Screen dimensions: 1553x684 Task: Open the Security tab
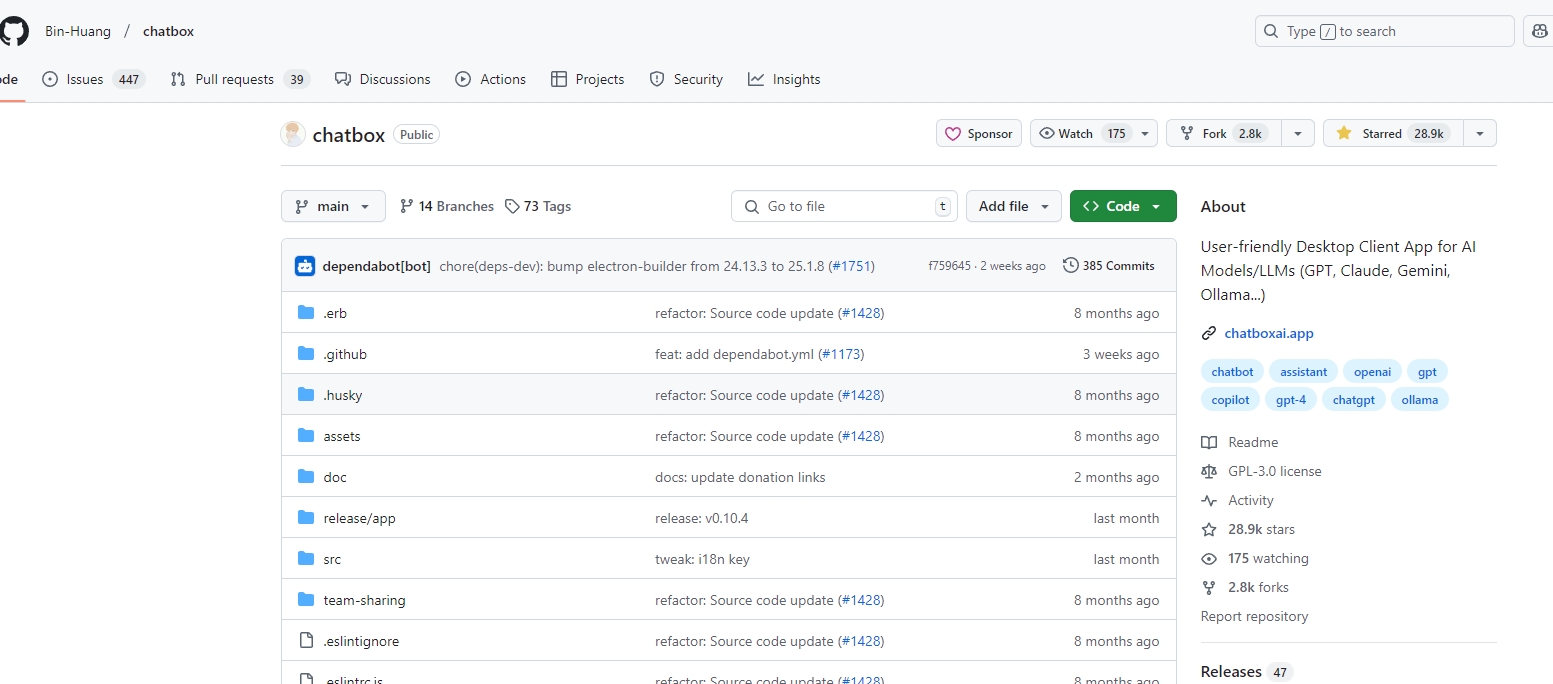686,79
